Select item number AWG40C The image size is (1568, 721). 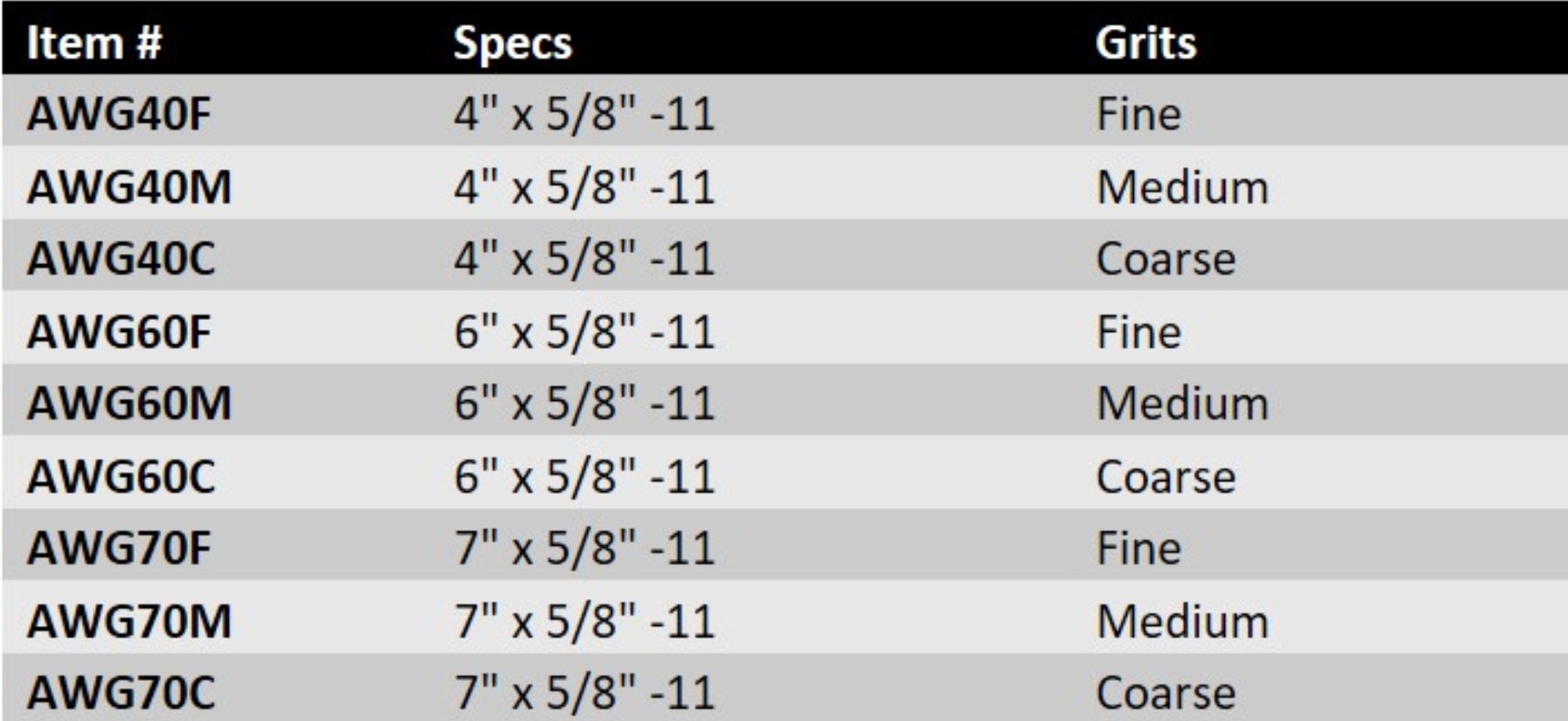(x=121, y=259)
